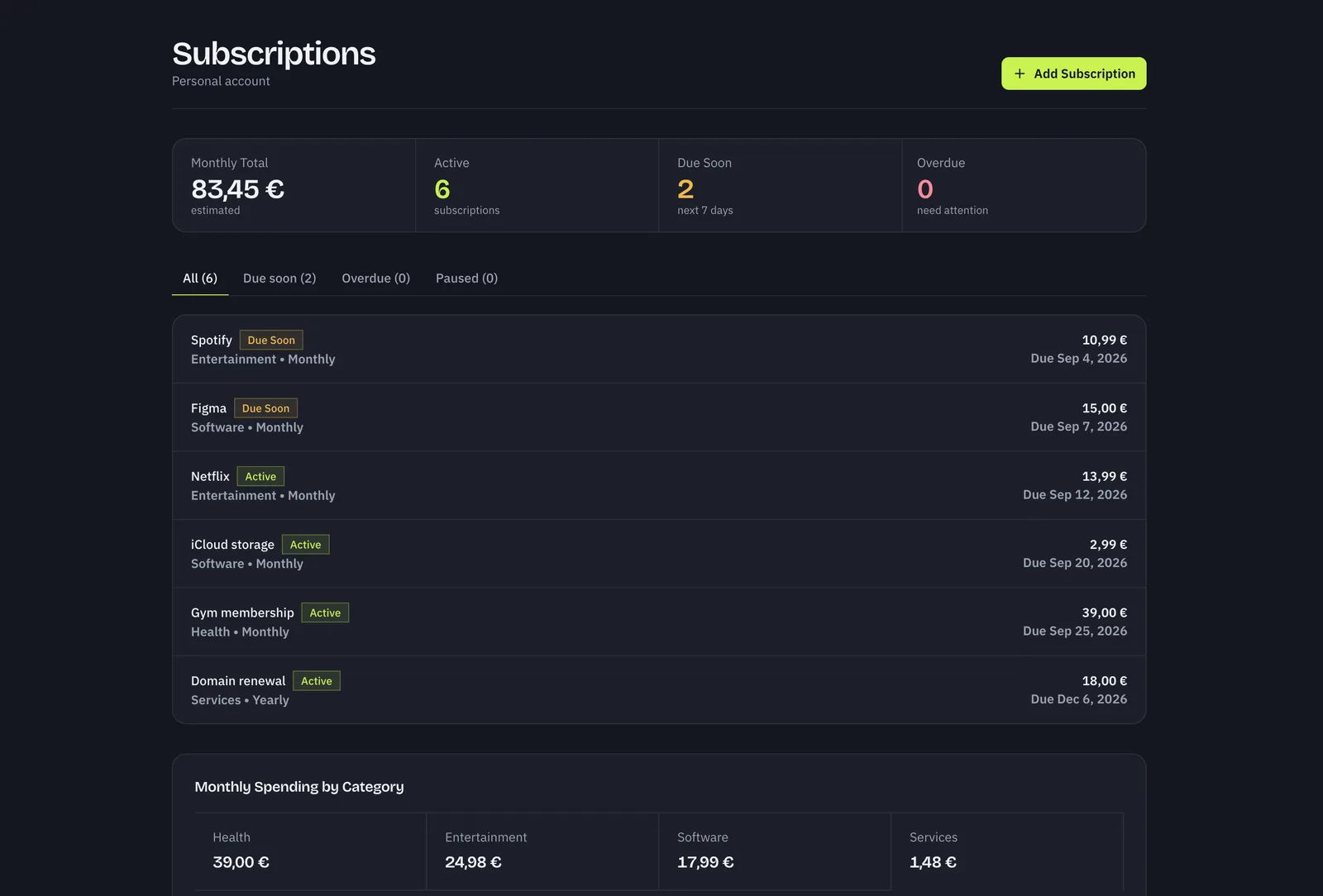Select the Overdue (0) tab
The width and height of the screenshot is (1323, 896).
click(375, 279)
